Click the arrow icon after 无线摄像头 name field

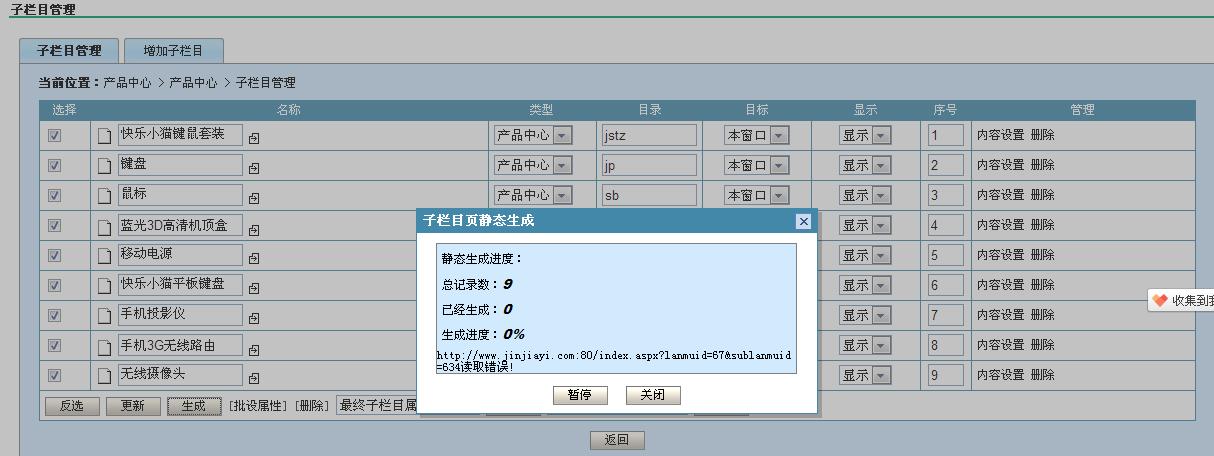[254, 379]
